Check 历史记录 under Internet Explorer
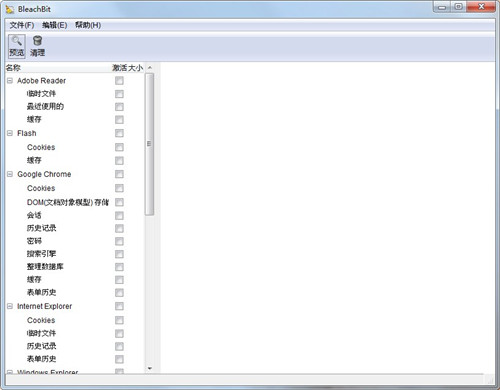 coord(119,346)
